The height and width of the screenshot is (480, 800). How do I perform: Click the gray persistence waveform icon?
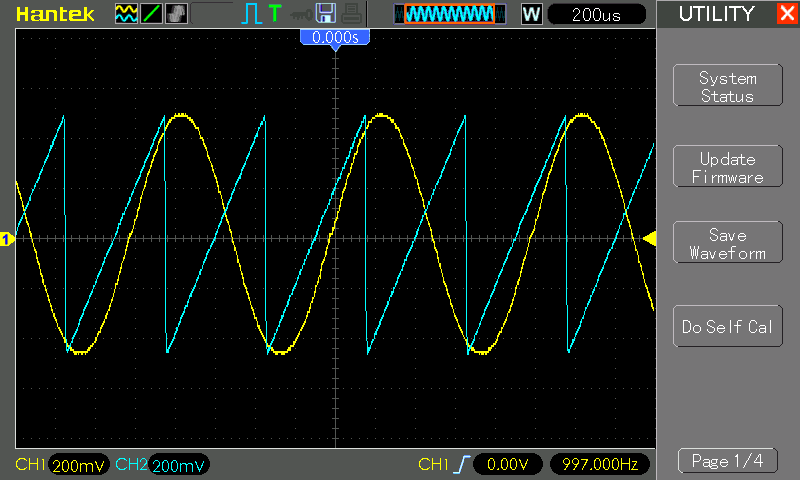(x=177, y=14)
